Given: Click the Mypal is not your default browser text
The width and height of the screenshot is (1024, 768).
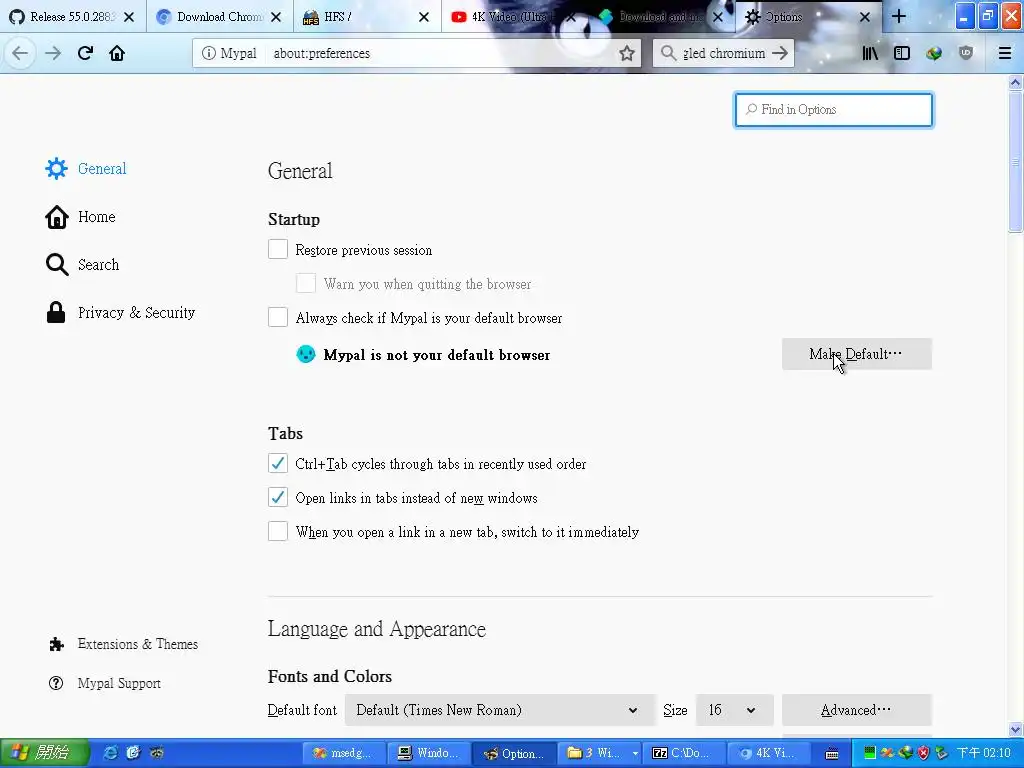Looking at the screenshot, I should point(436,355).
